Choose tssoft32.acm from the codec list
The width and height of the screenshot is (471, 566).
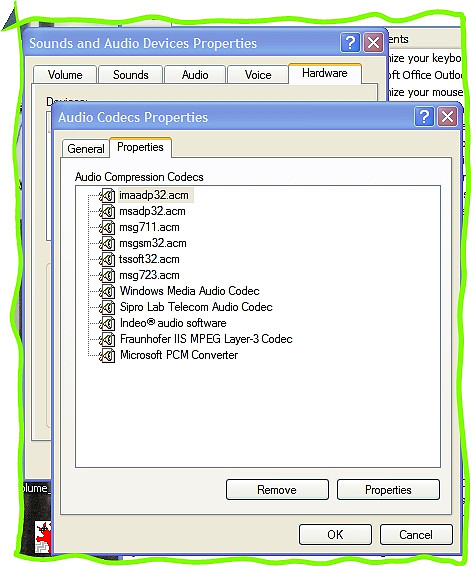coord(149,259)
